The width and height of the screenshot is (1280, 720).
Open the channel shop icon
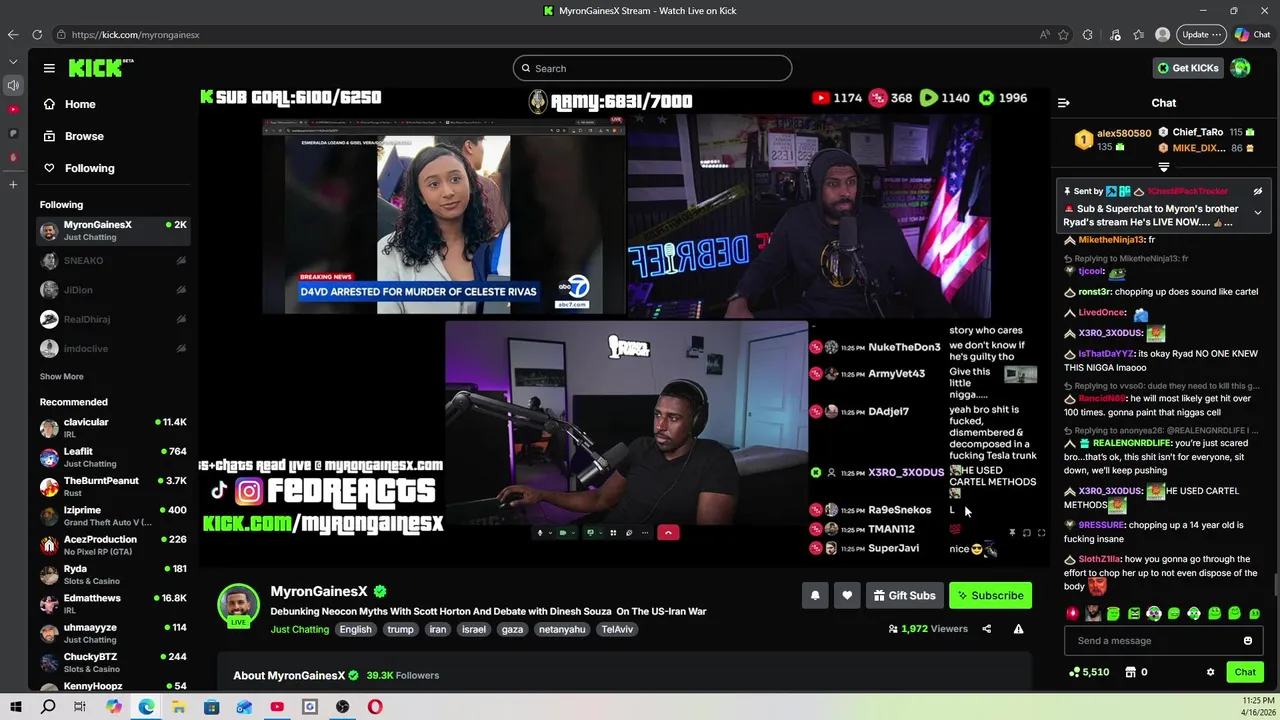coord(1130,672)
